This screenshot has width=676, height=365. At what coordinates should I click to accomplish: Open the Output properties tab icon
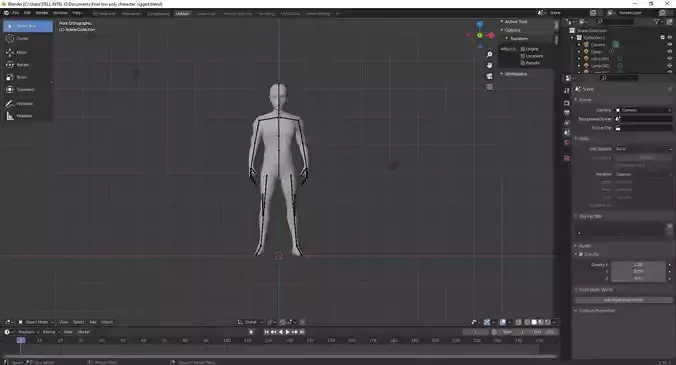[566, 113]
